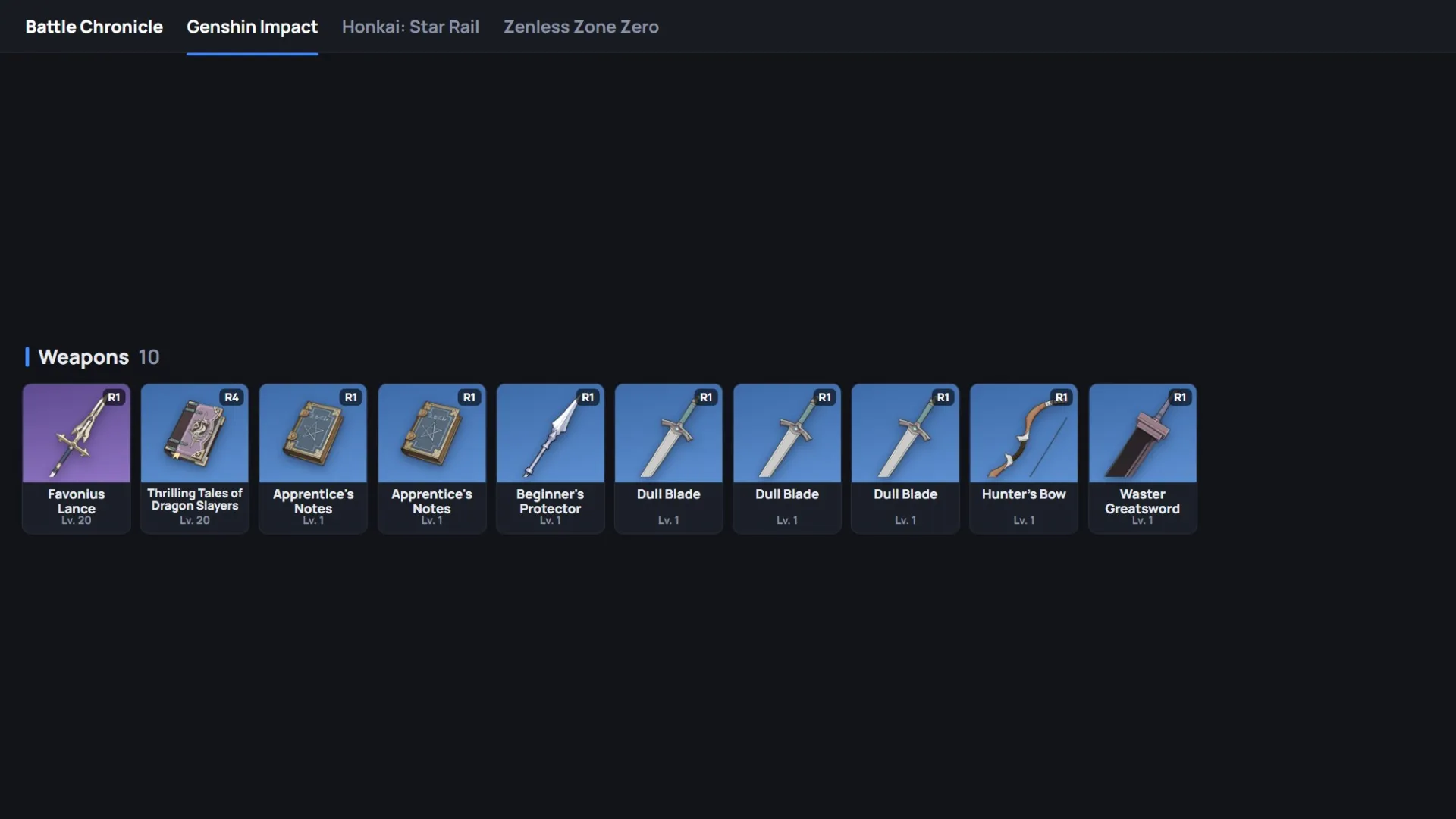Click Lv. 1 under Beginner's Protector

(x=550, y=521)
